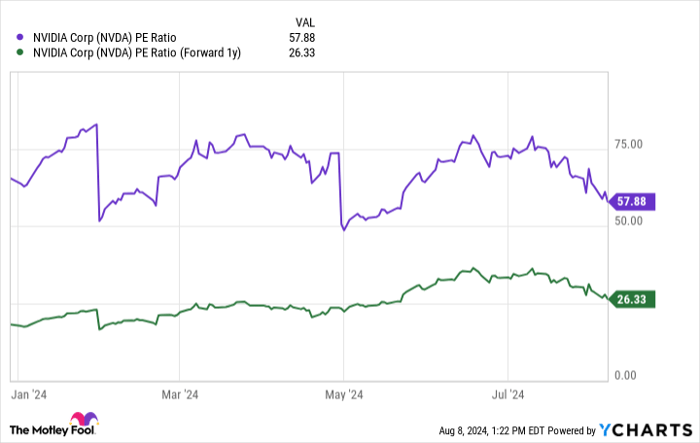Select the "NVIDIA Corp (NVDA) PE Ratio" legend label

[x=103, y=38]
